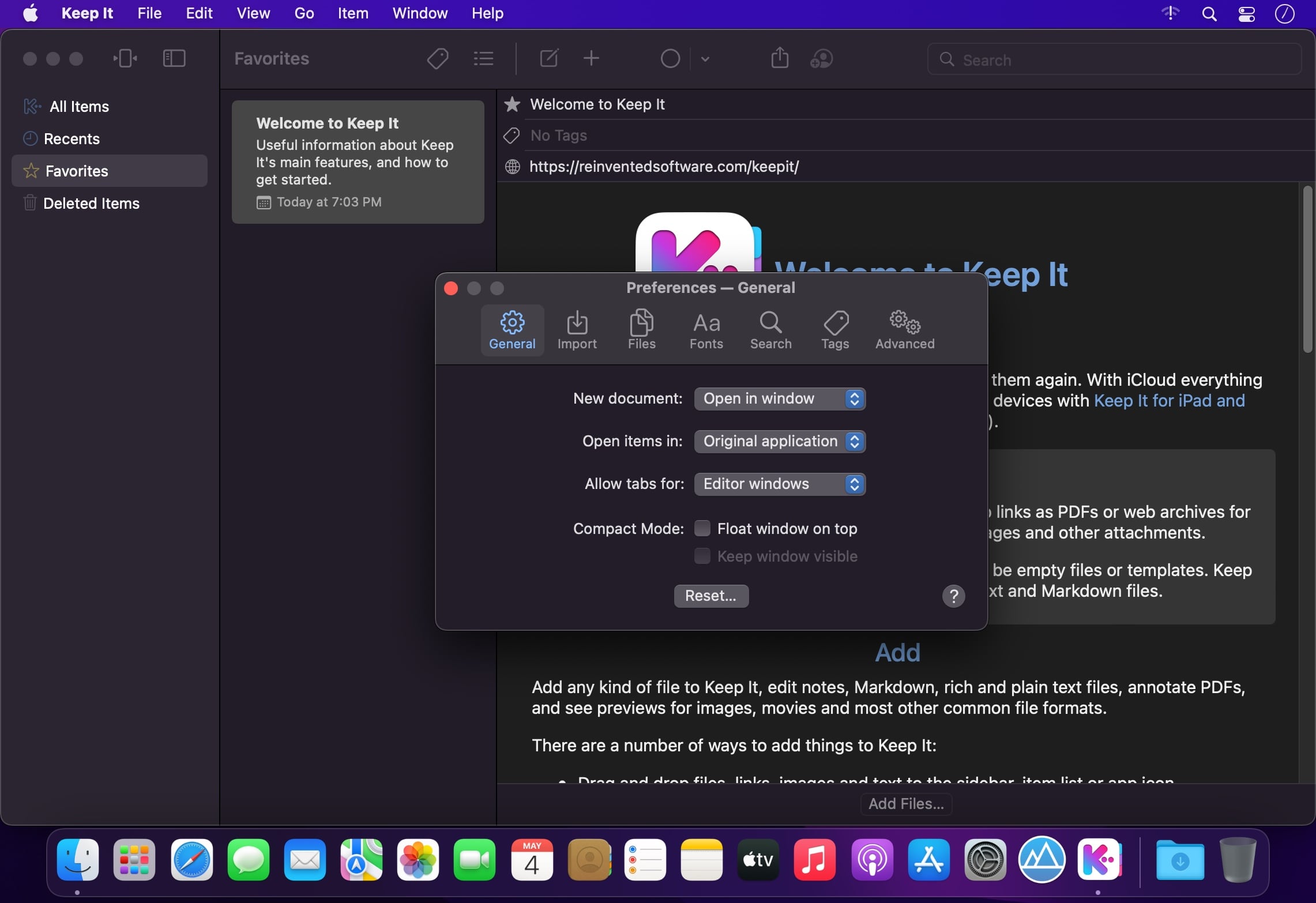Screen dimensions: 1316x903
Task: Click the tag icon in toolbar
Action: click(x=438, y=59)
